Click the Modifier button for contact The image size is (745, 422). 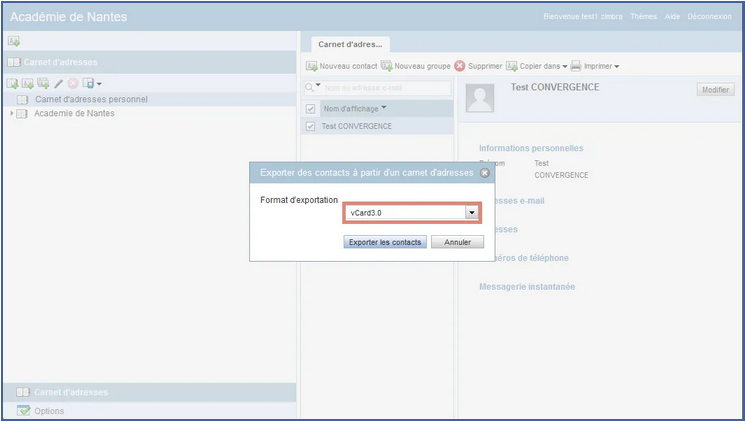click(x=714, y=90)
